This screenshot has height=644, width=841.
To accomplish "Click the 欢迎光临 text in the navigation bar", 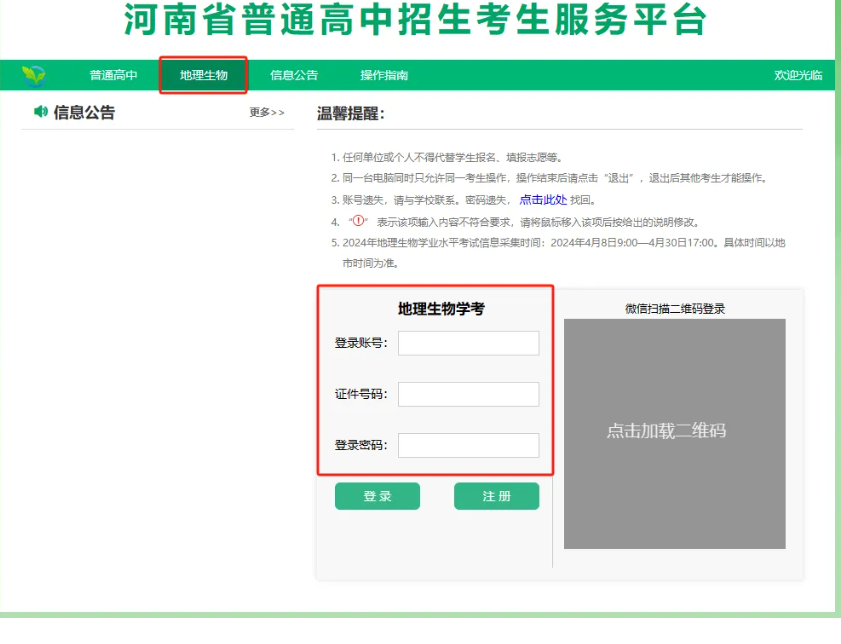I will pos(798,76).
